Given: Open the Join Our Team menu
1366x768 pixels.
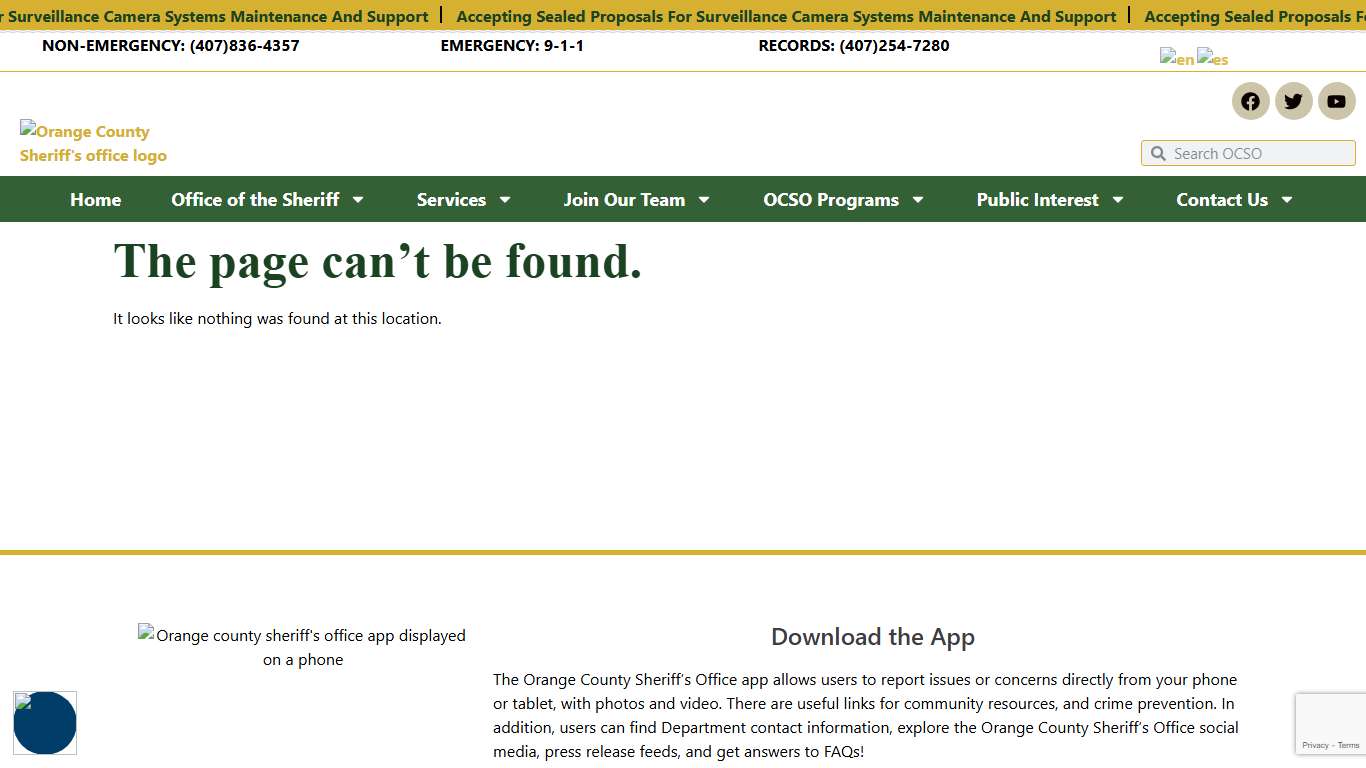Looking at the screenshot, I should [636, 199].
